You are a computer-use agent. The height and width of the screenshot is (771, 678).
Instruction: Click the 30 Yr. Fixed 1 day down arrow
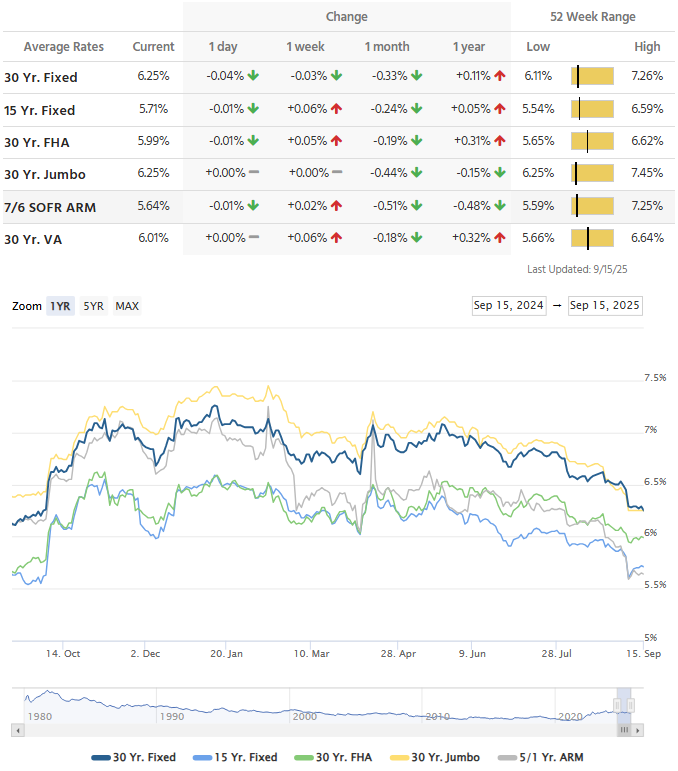[254, 77]
